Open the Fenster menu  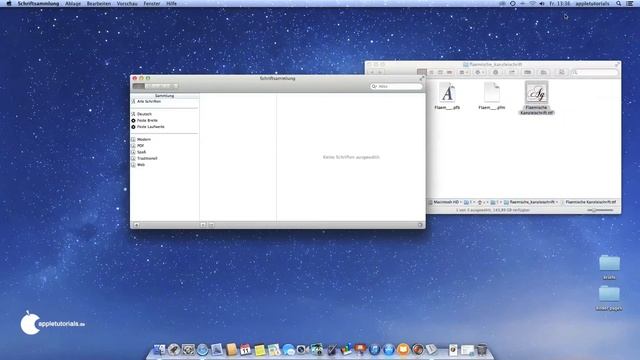(152, 3)
